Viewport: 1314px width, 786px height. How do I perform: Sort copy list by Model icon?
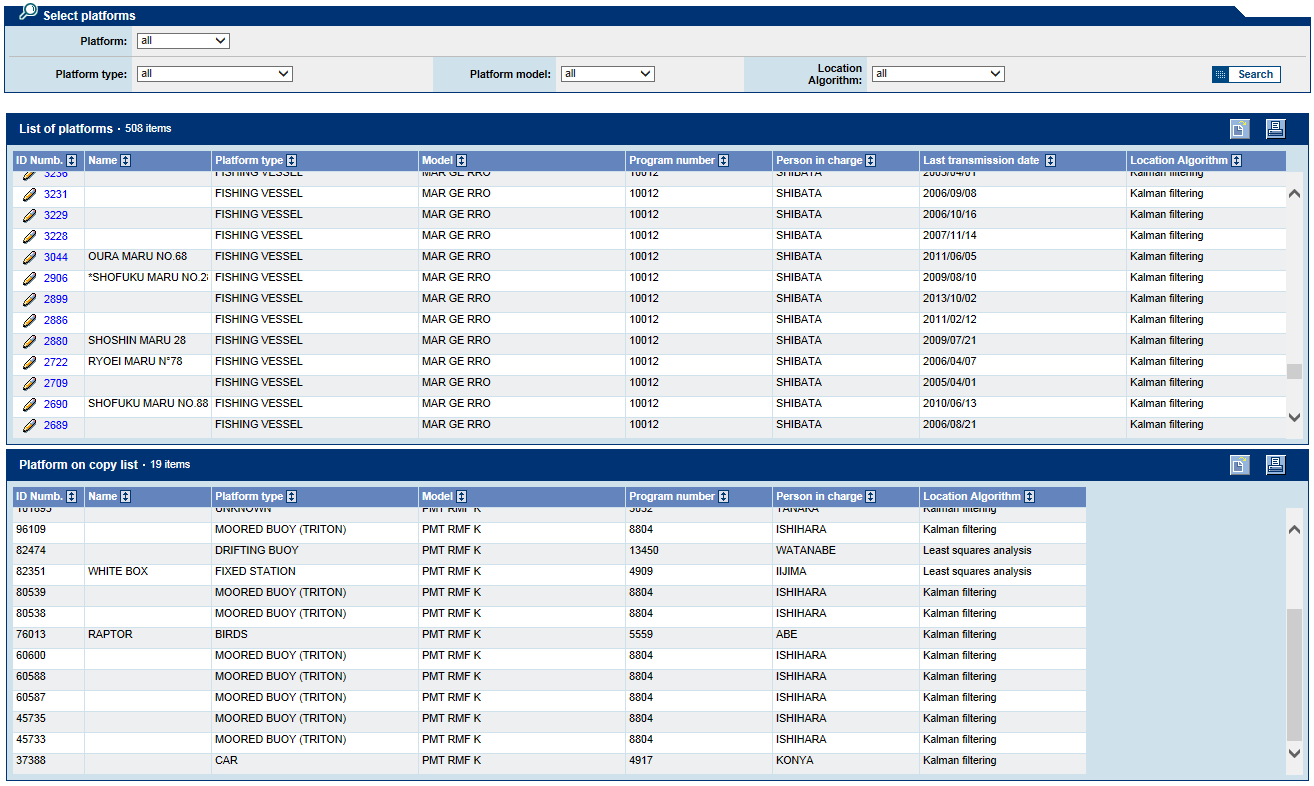[x=462, y=497]
